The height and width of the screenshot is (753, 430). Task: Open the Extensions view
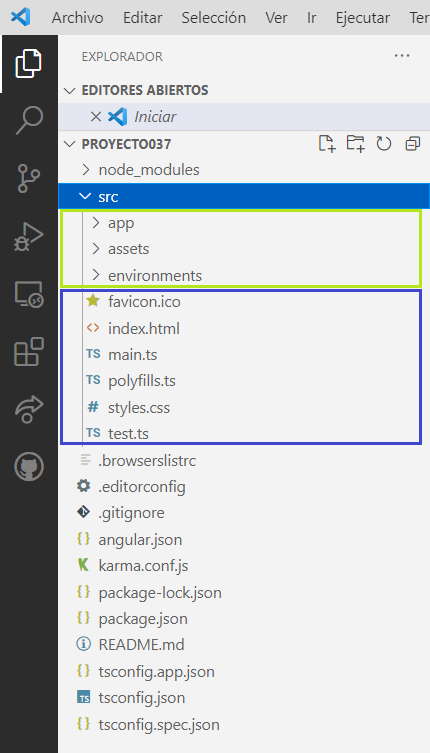click(29, 352)
